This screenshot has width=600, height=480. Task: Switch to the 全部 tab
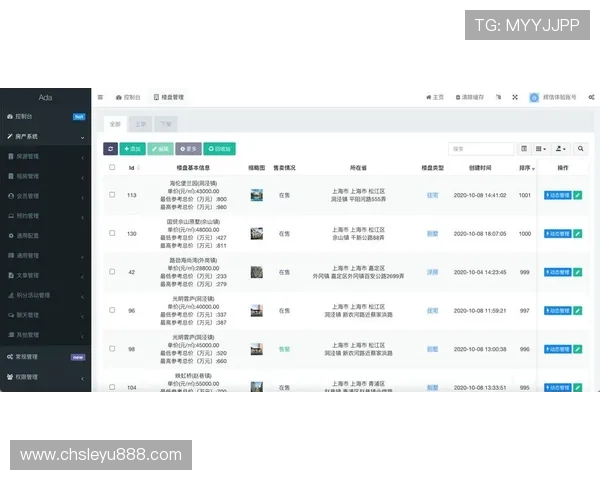(x=115, y=124)
